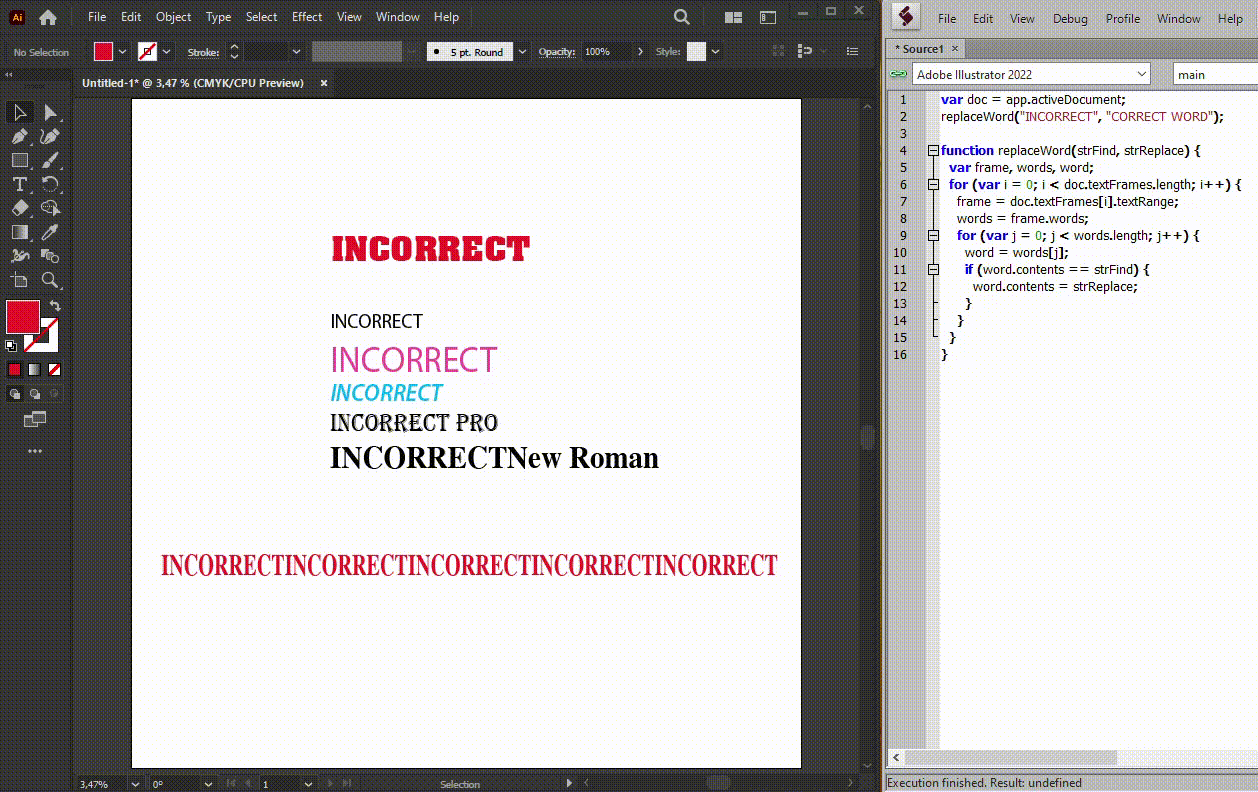Screen dimensions: 1258x792
Task: Click the red Fill color box
Action: point(23,316)
